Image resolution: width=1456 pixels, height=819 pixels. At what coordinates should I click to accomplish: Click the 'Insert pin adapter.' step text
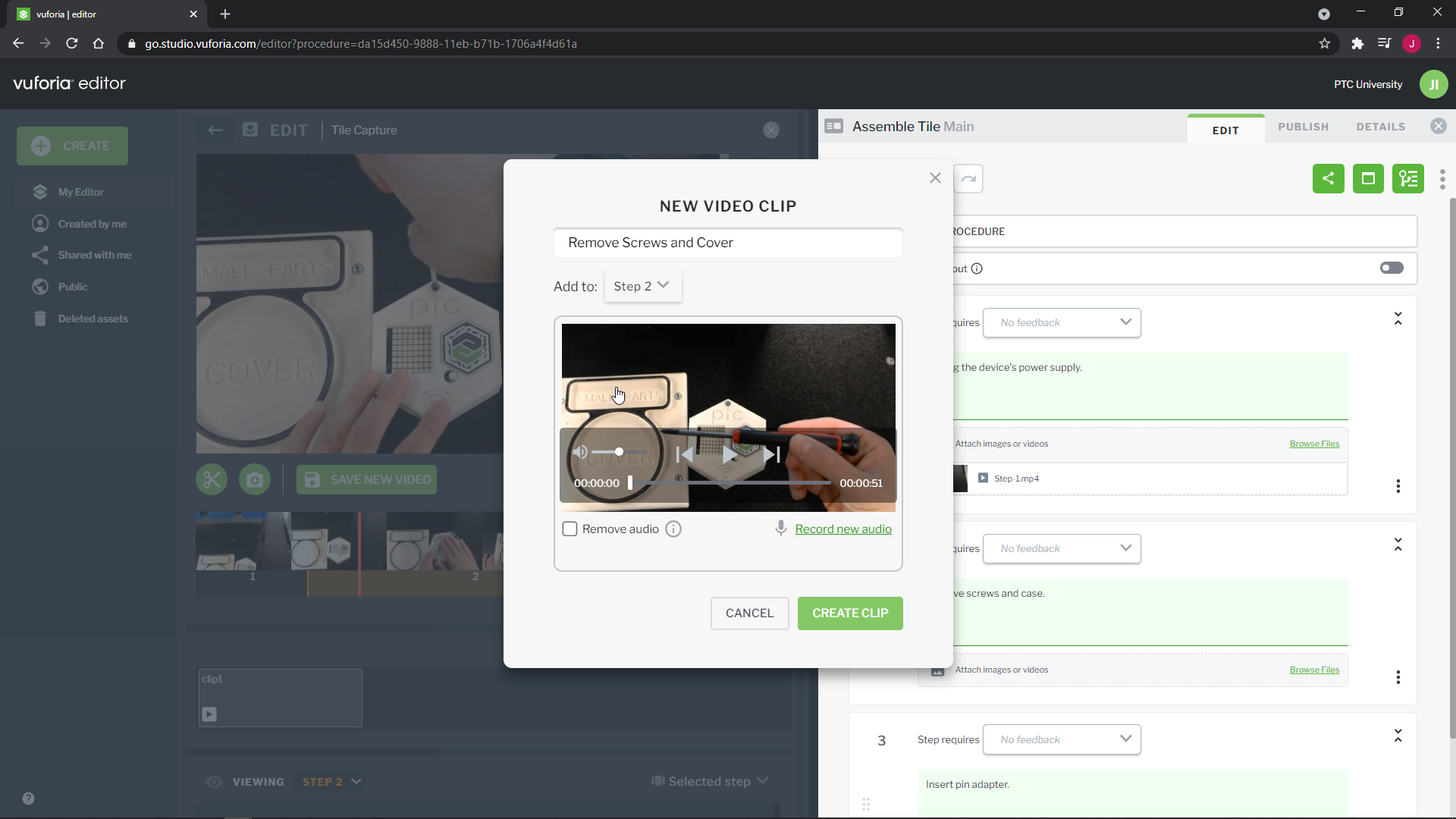pos(967,784)
